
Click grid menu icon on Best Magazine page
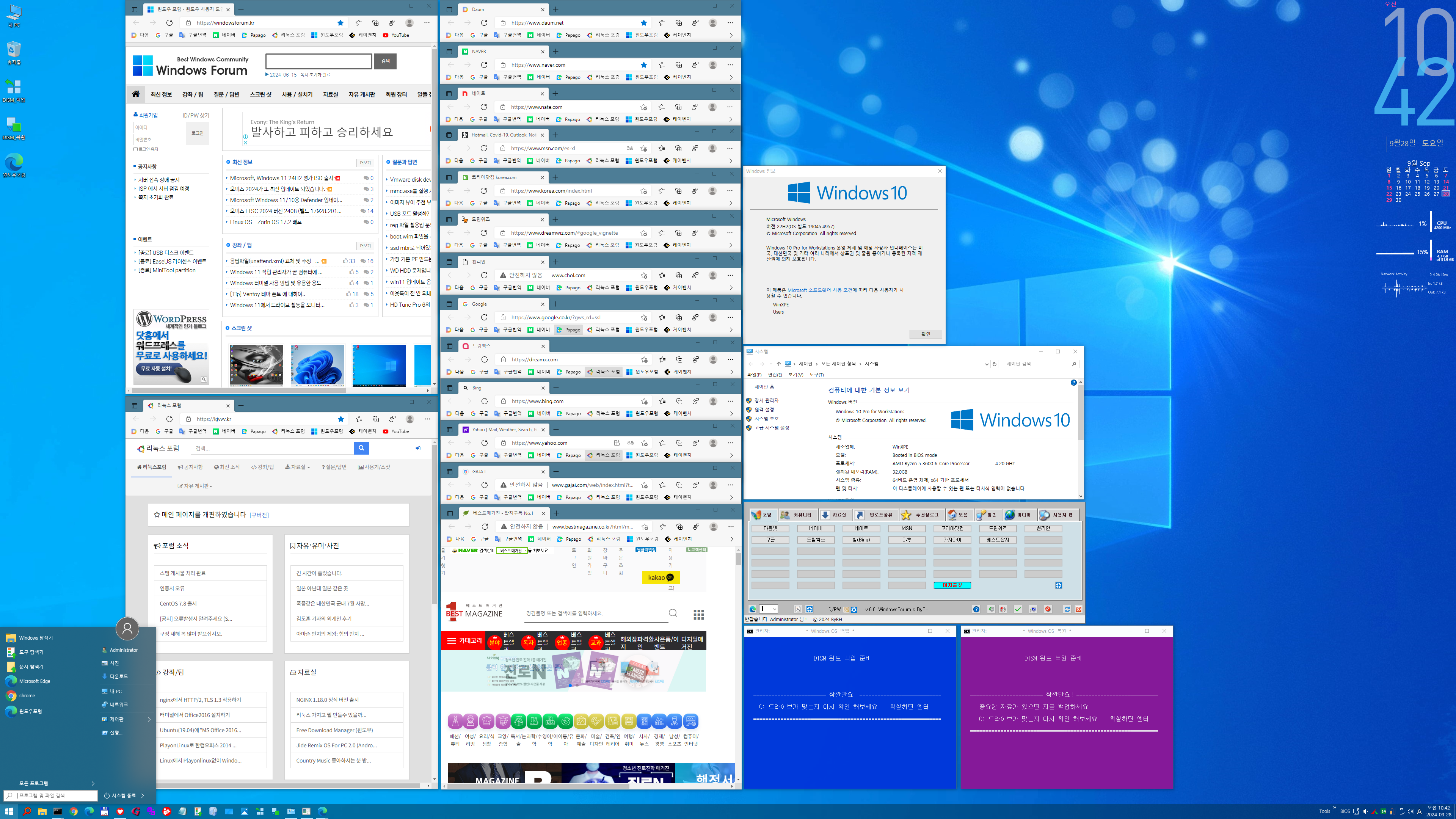[x=698, y=614]
